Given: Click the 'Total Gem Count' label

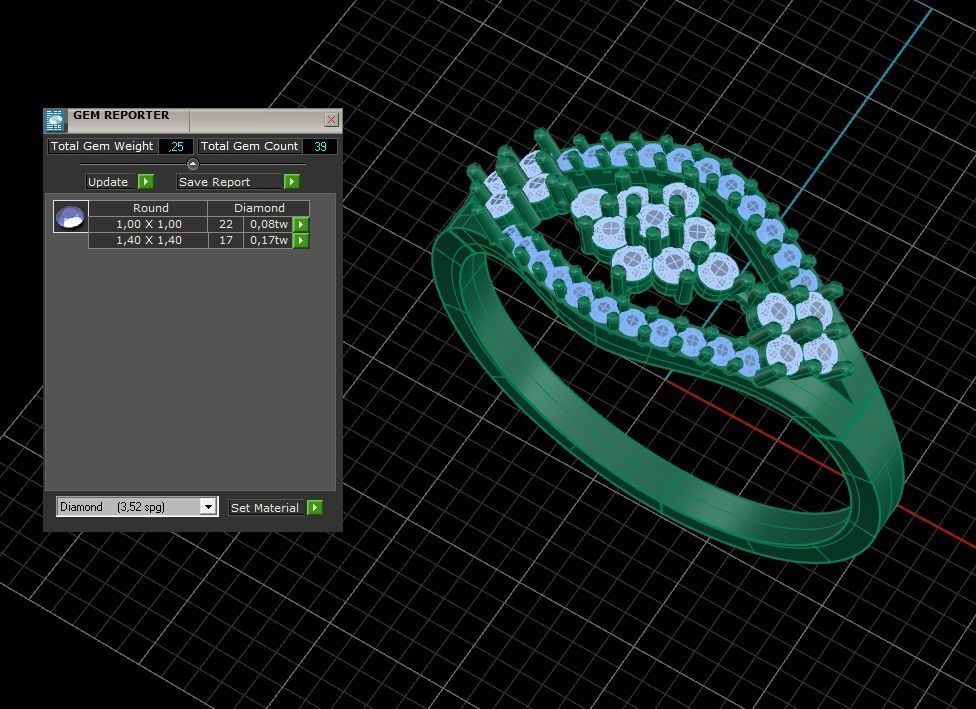Looking at the screenshot, I should [250, 146].
